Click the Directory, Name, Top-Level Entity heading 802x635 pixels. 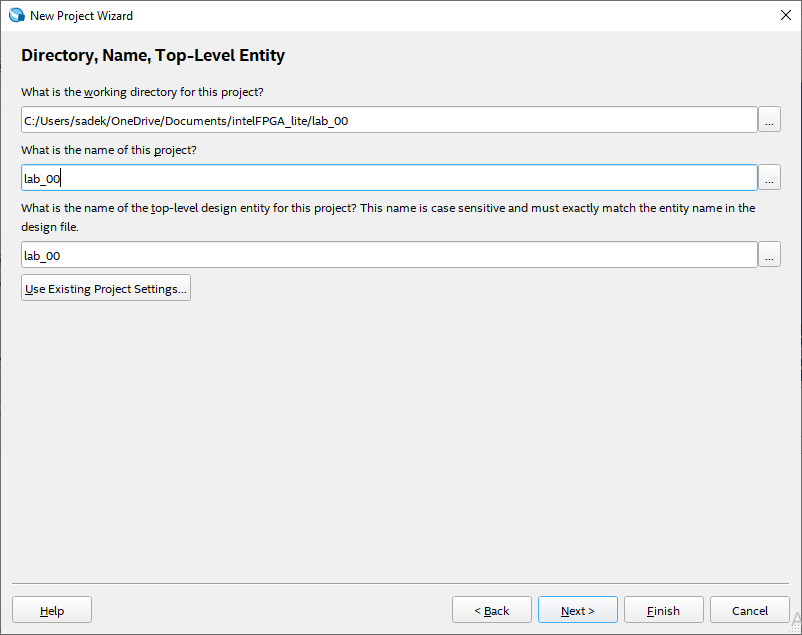point(153,56)
